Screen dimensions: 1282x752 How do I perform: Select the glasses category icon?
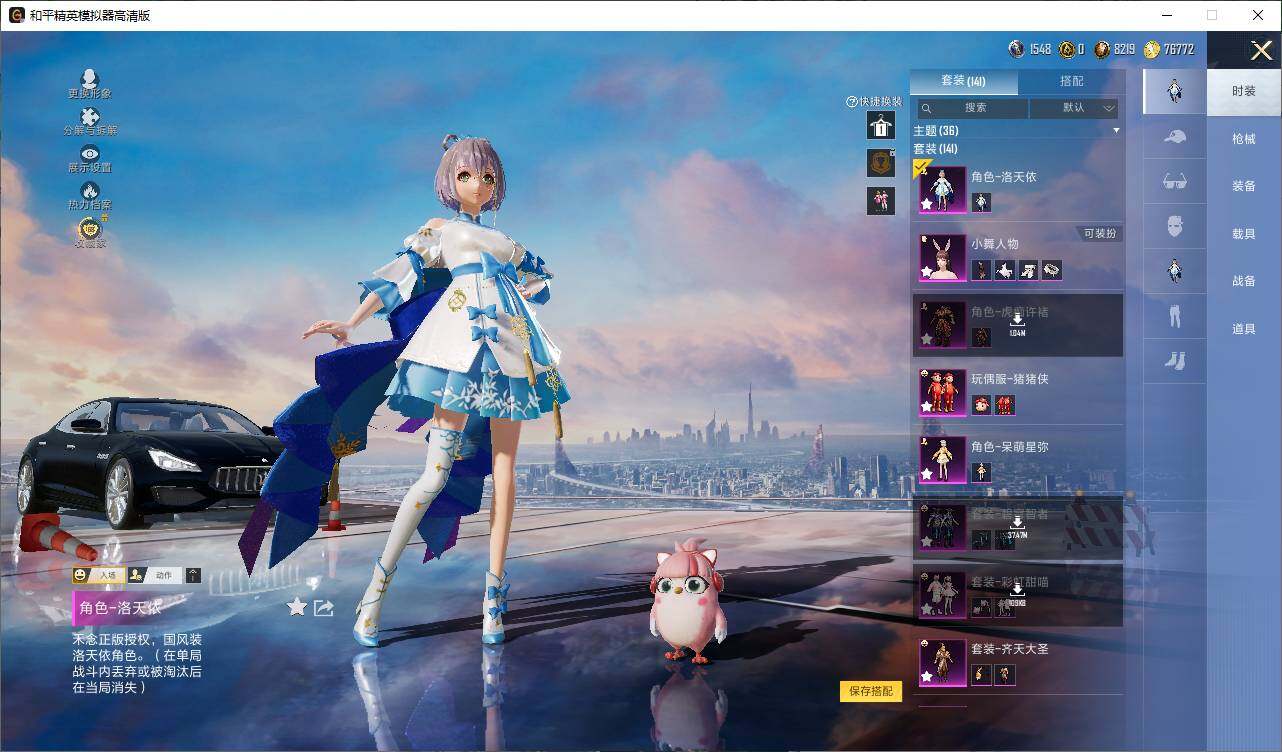click(1175, 181)
